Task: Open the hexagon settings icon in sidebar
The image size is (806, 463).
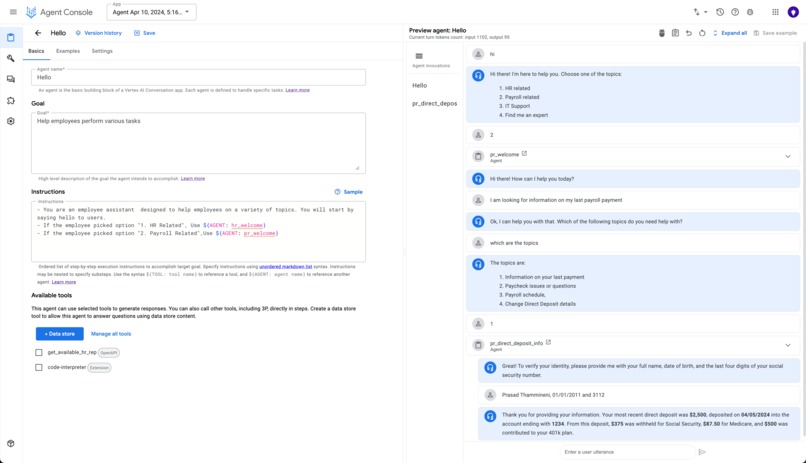Action: (11, 121)
